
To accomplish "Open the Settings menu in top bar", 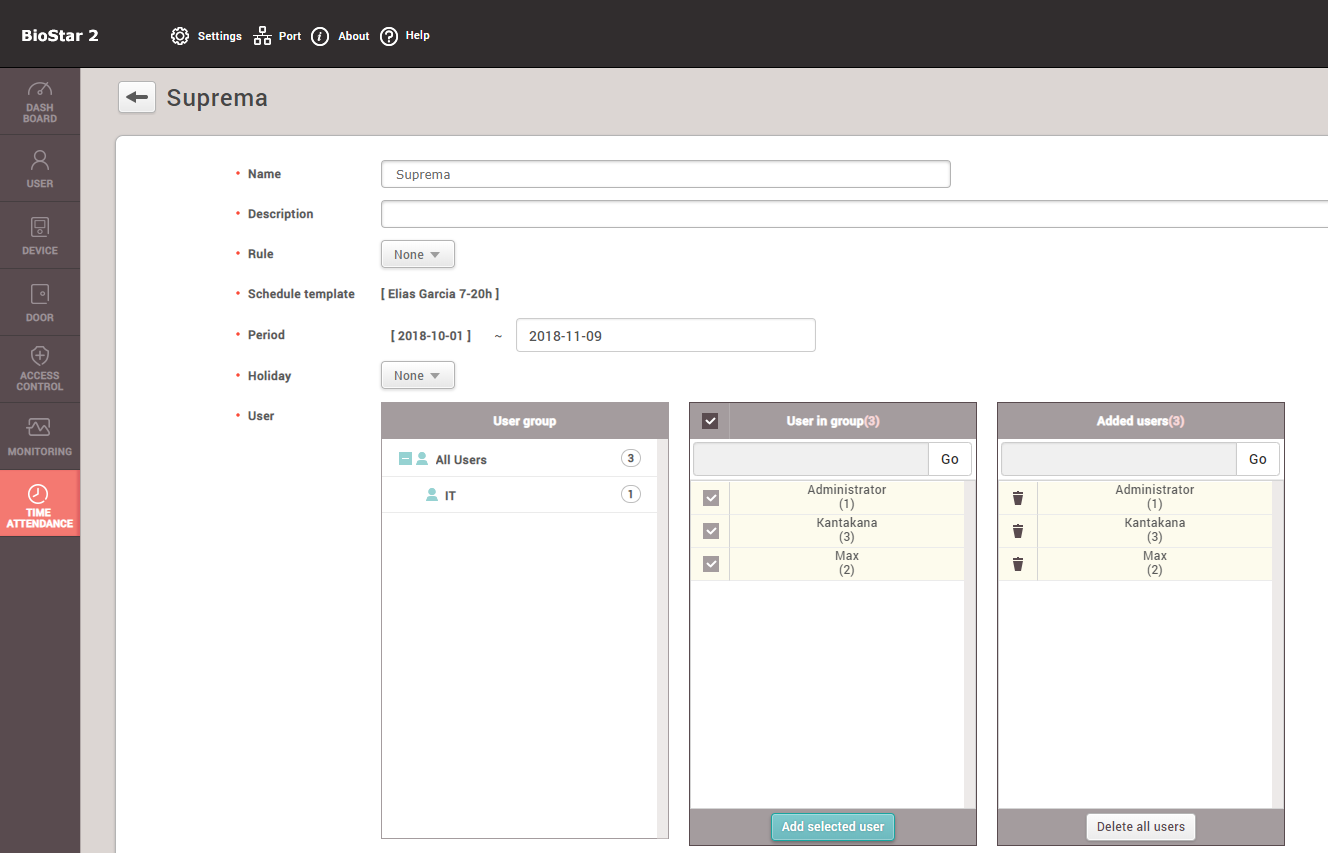I will click(x=206, y=36).
